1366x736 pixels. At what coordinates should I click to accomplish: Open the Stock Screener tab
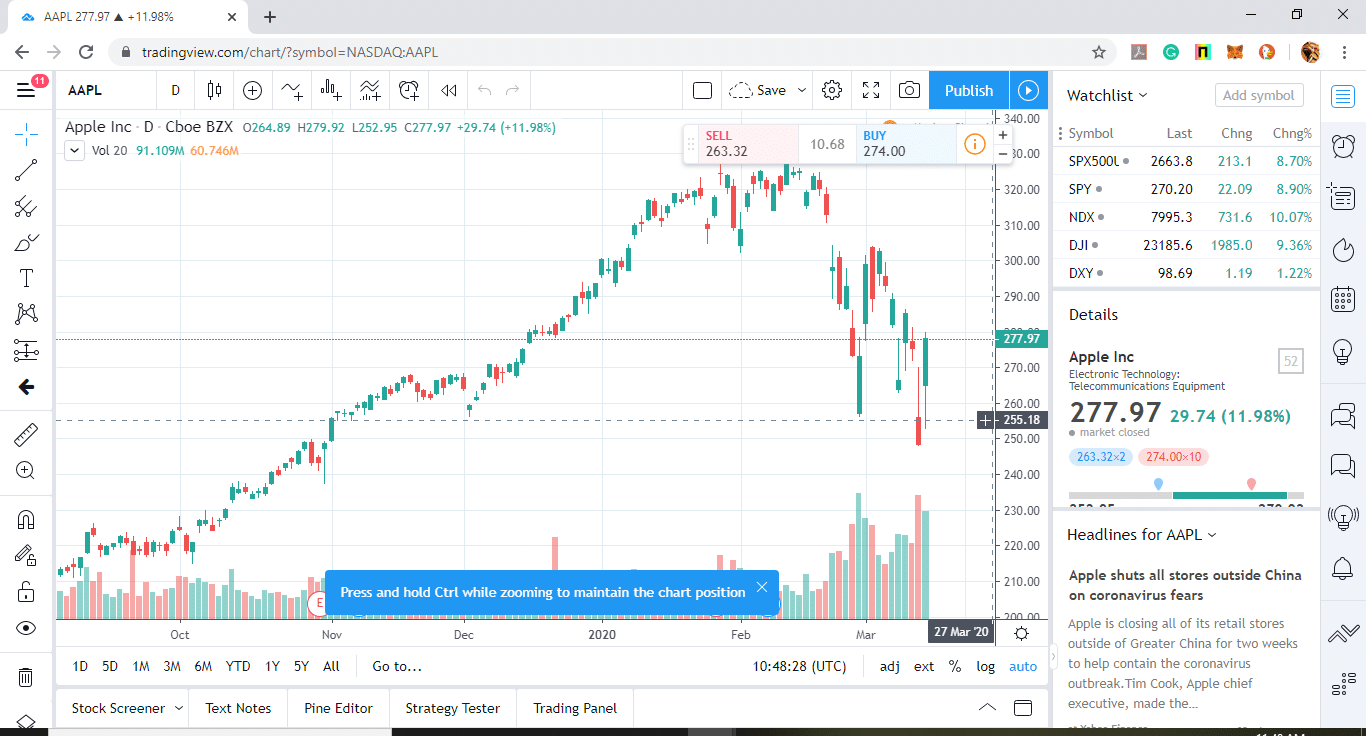(x=118, y=708)
